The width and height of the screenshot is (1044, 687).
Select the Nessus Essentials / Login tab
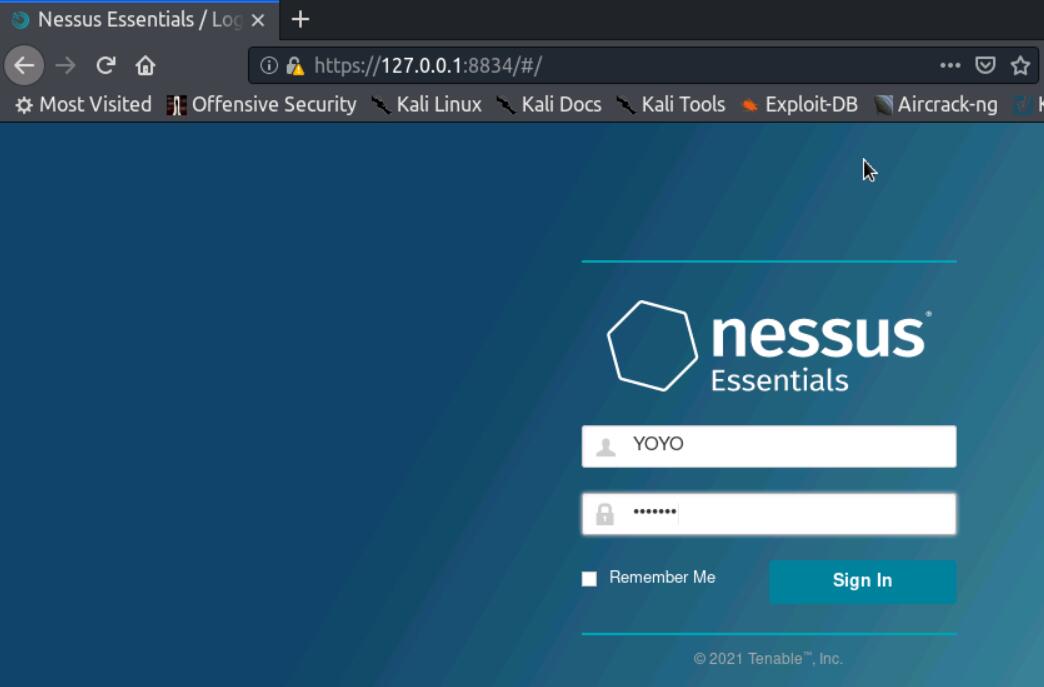[139, 20]
